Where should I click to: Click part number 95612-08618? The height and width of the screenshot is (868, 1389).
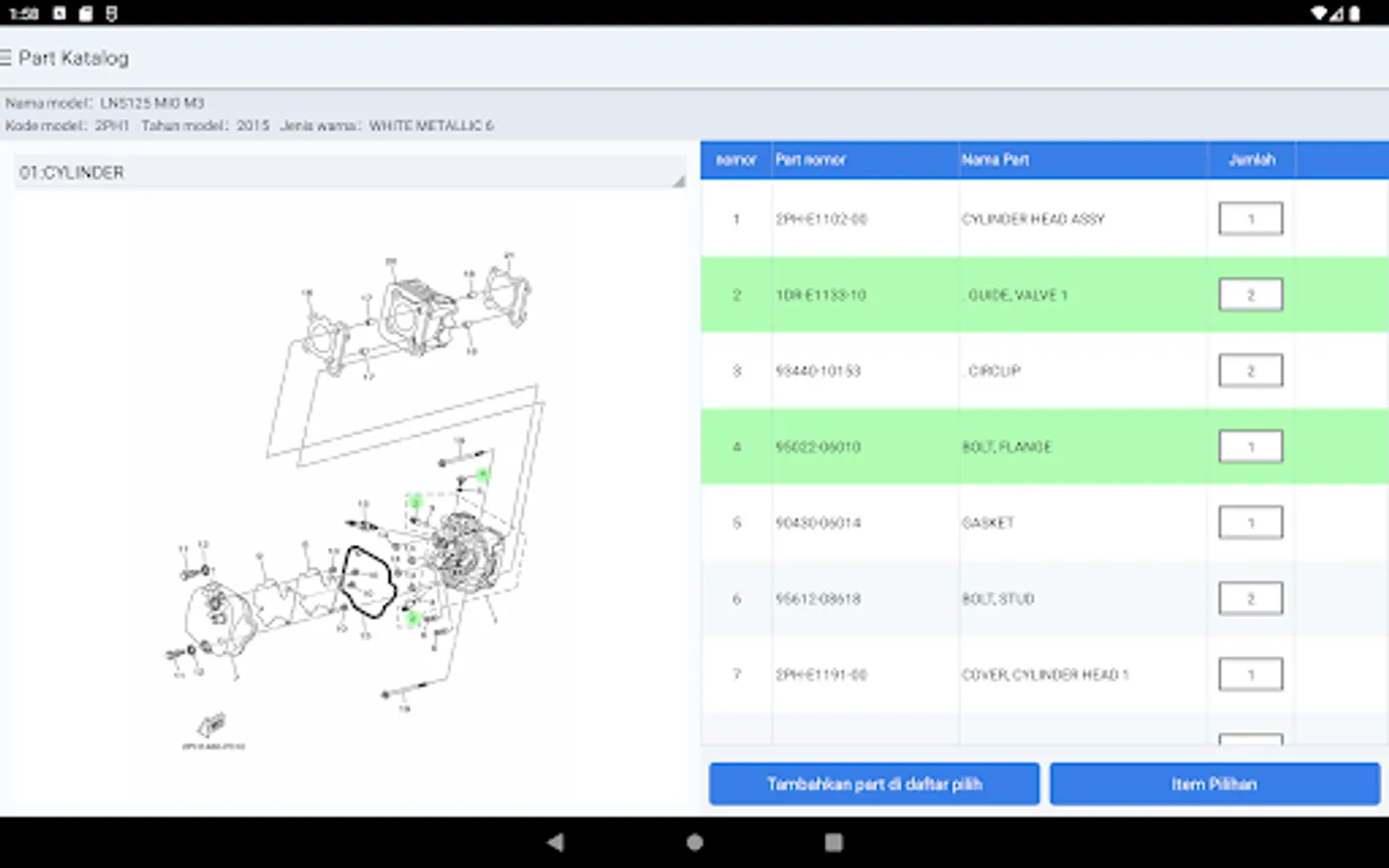coord(818,599)
